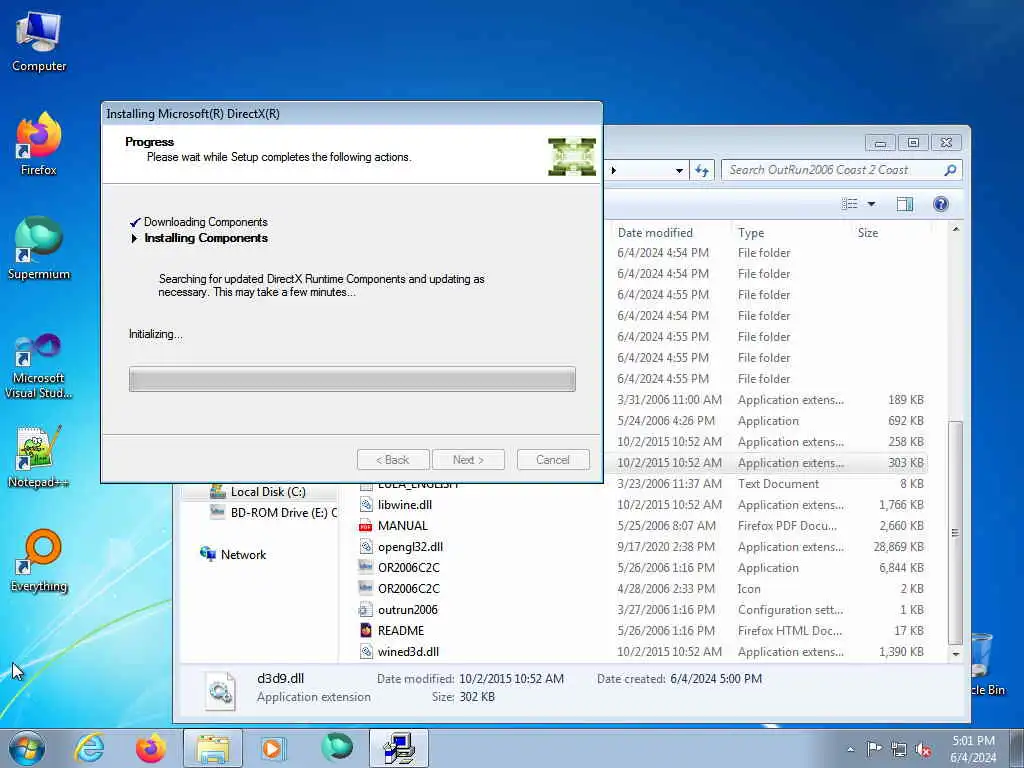
Task: Select Network in the navigation pane
Action: (233, 554)
